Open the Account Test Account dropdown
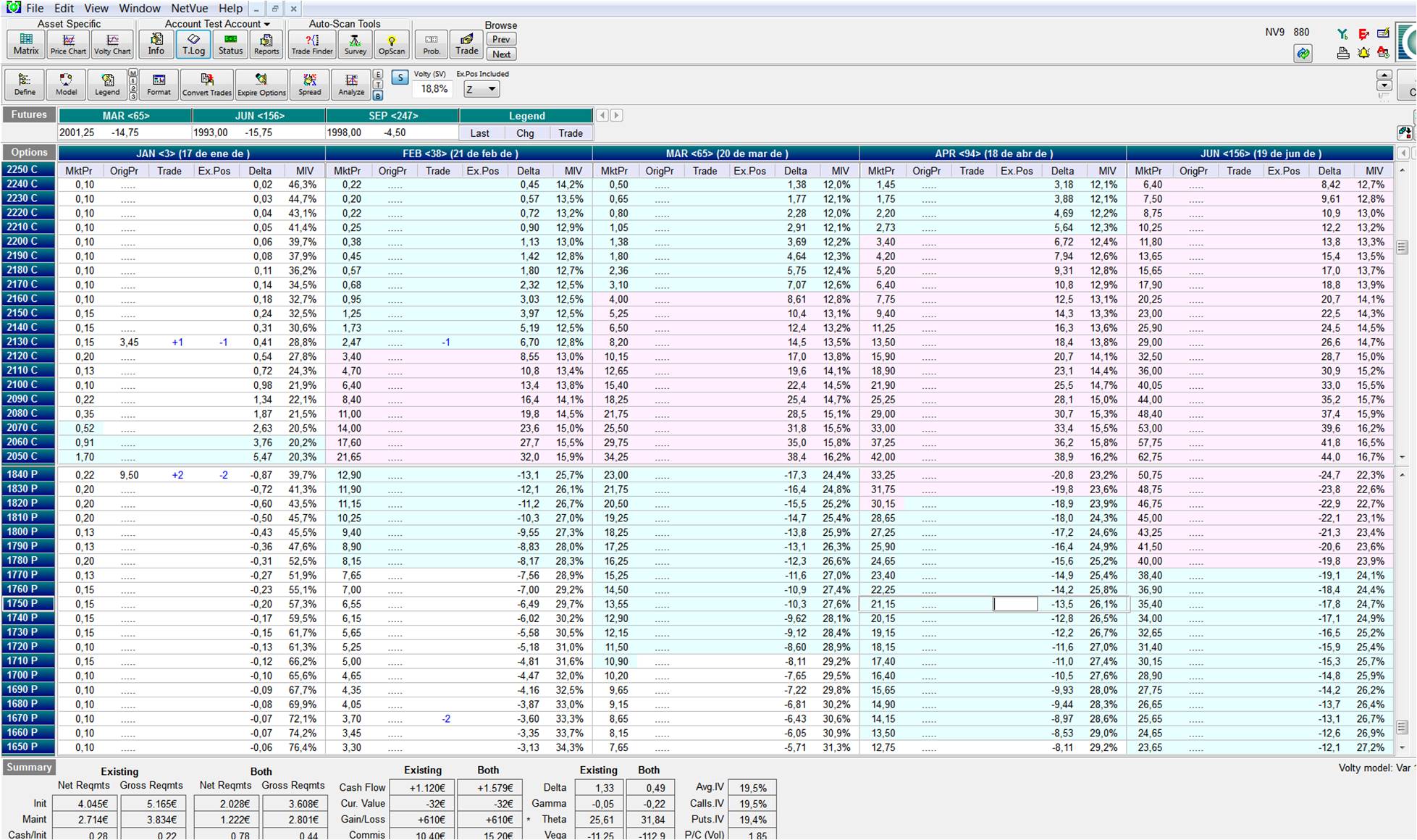This screenshot has width=1417, height=840. pos(216,24)
